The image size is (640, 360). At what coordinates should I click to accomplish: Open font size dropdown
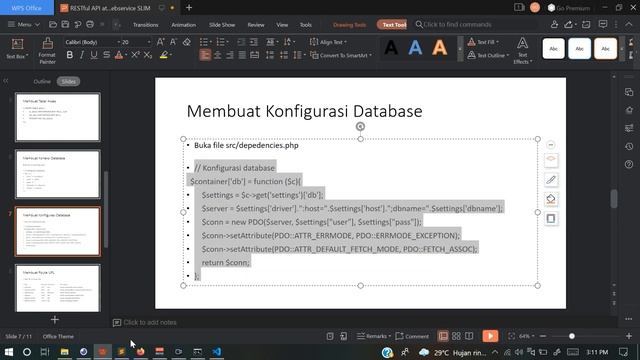pos(149,42)
